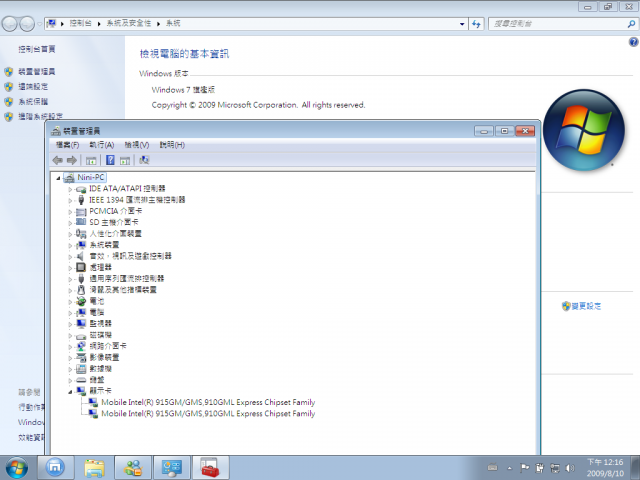This screenshot has height=480, width=640.
Task: Open the 執行(A) menu
Action: click(102, 145)
